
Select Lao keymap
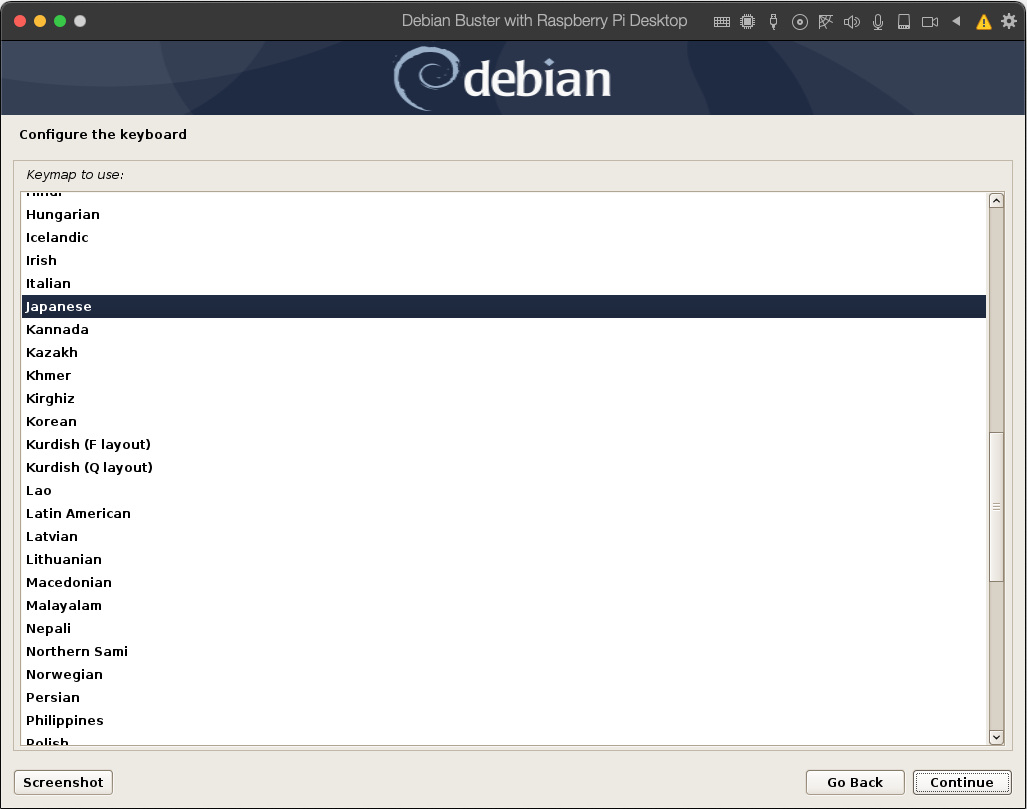click(x=504, y=490)
